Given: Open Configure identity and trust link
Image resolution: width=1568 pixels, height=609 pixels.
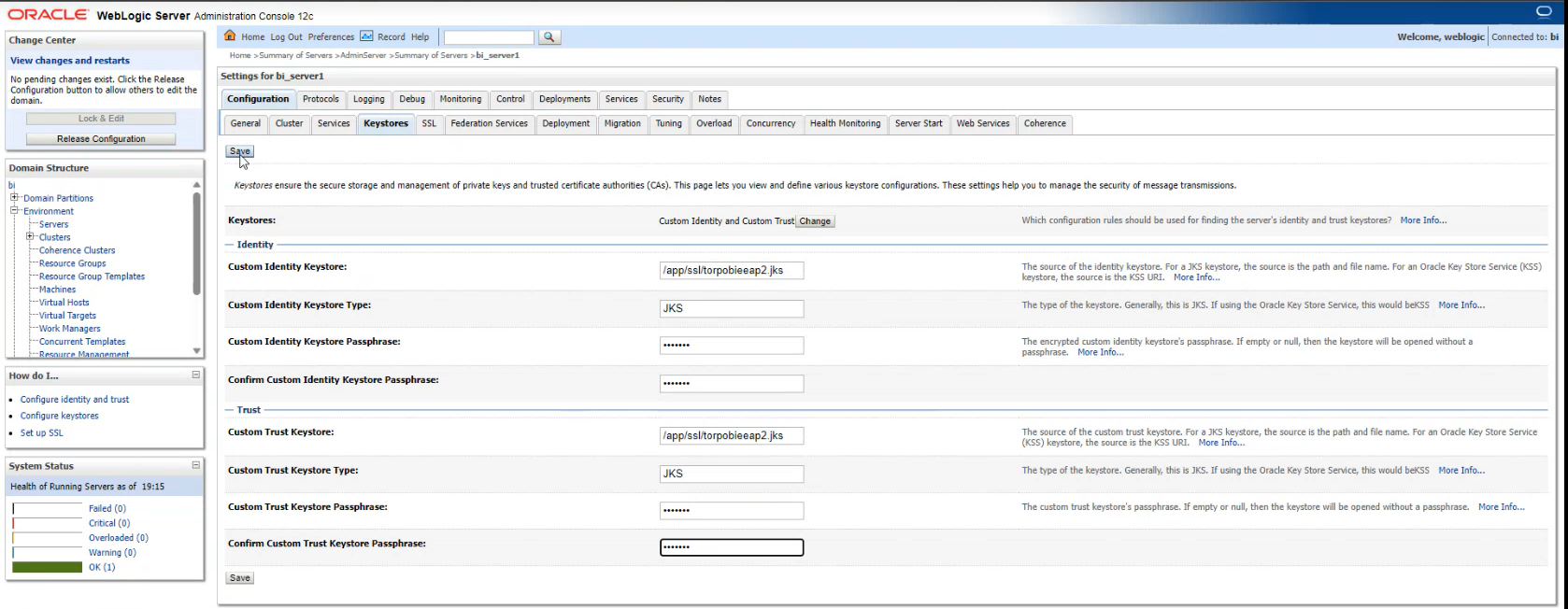Looking at the screenshot, I should (75, 400).
